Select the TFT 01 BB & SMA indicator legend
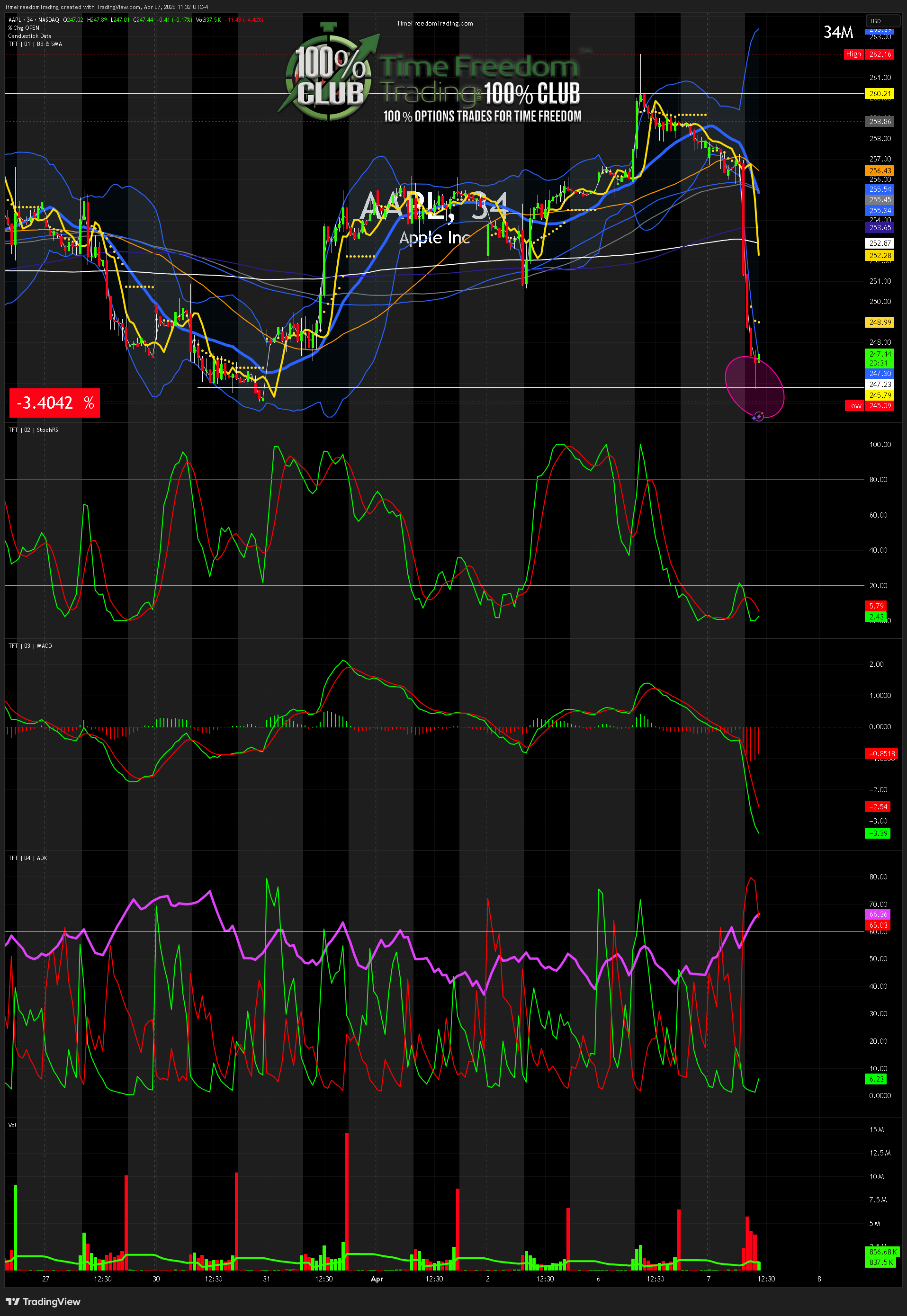Image resolution: width=907 pixels, height=1316 pixels. pos(35,44)
